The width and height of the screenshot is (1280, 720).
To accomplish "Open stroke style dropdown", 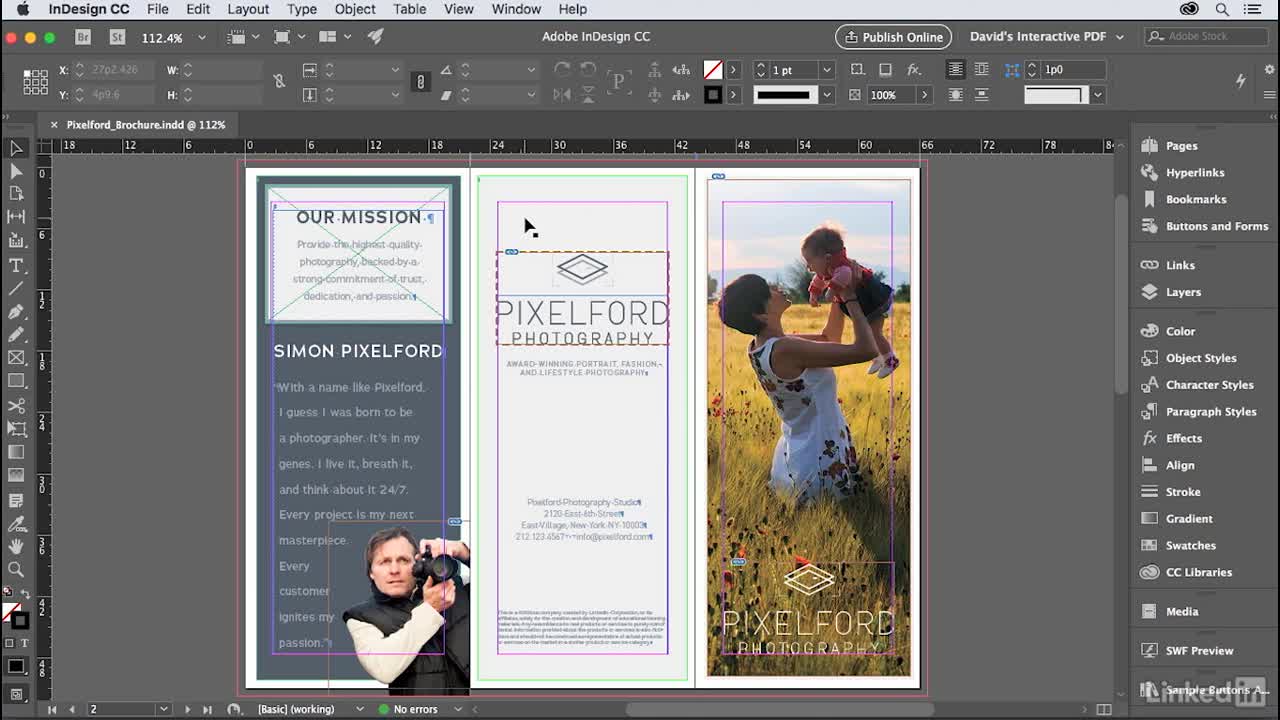I will (x=827, y=95).
